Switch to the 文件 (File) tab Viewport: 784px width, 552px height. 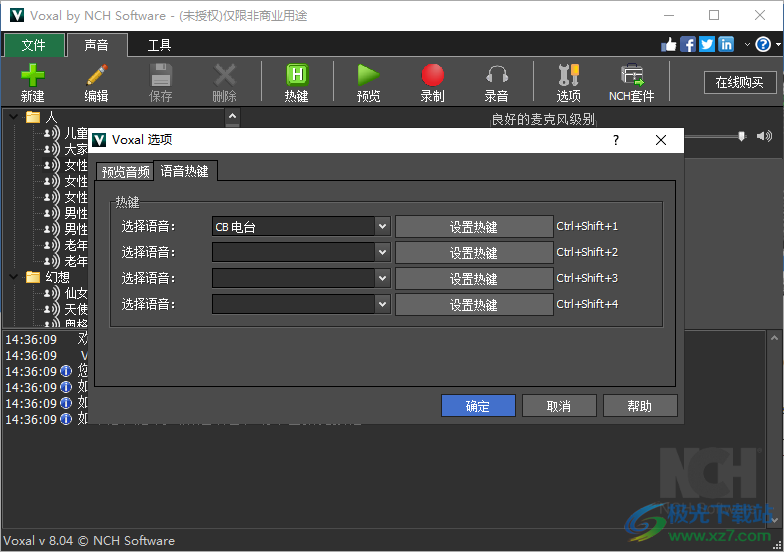pyautogui.click(x=34, y=45)
